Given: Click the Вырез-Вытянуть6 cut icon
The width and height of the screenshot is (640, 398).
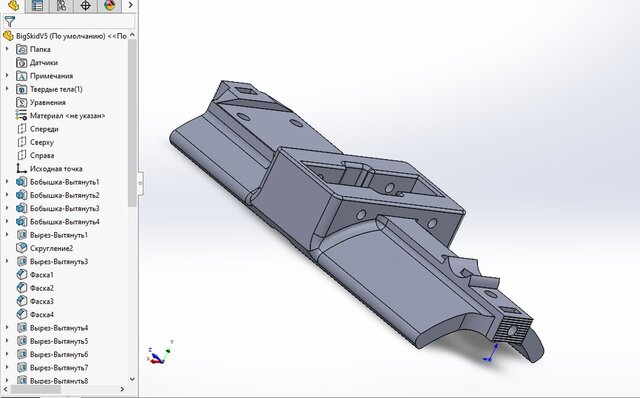Looking at the screenshot, I should click(x=21, y=354).
